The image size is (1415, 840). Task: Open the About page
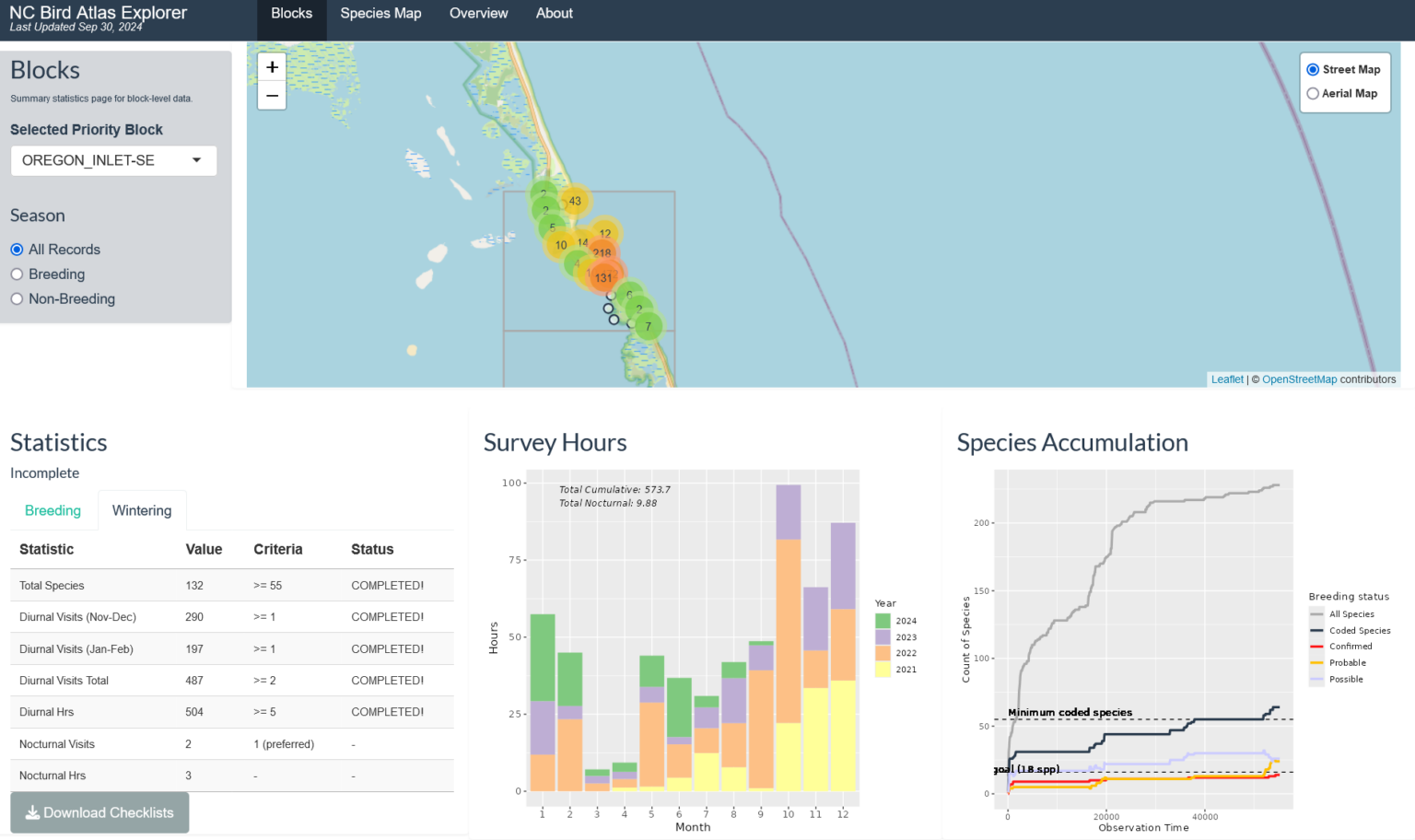(x=555, y=14)
